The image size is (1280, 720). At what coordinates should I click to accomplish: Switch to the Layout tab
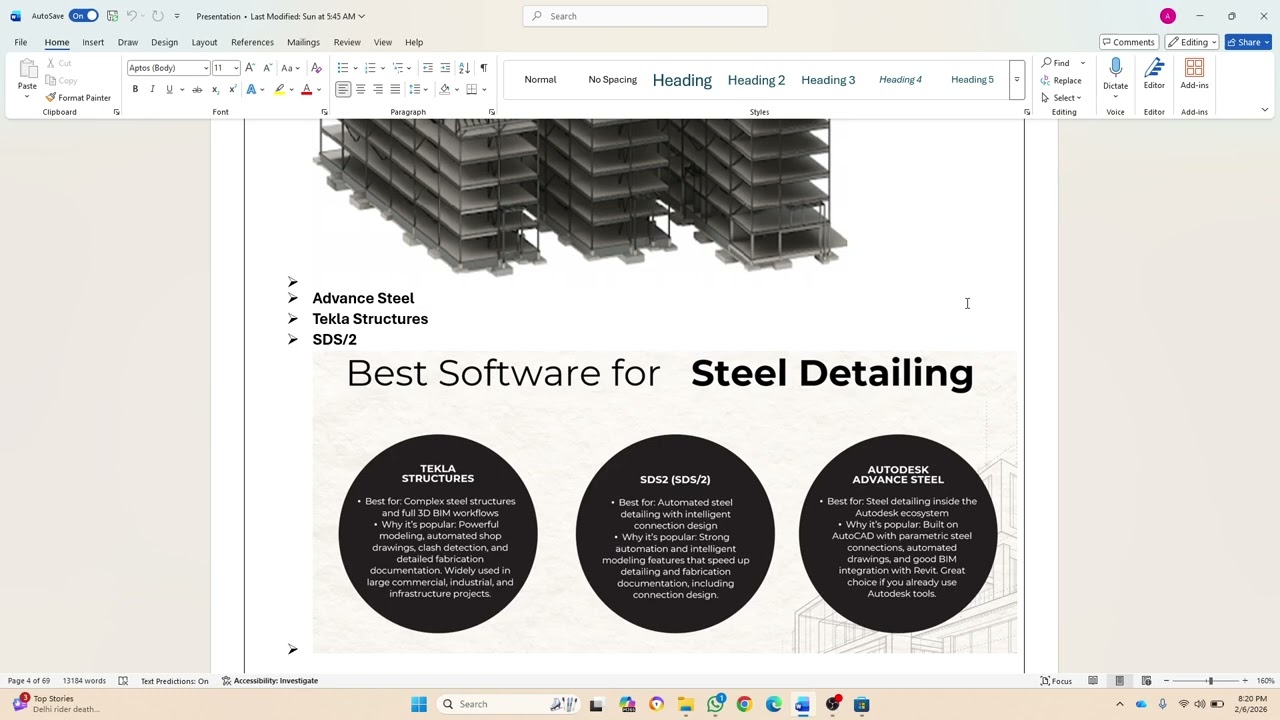click(204, 42)
